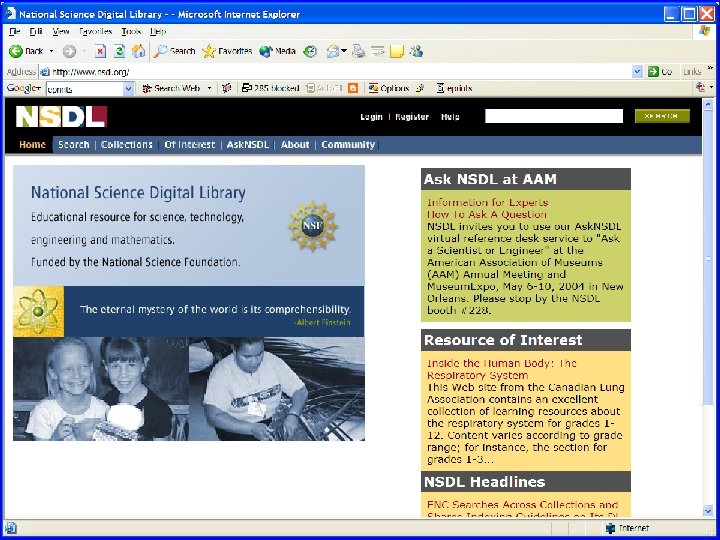Open the Media bar

pos(277,51)
